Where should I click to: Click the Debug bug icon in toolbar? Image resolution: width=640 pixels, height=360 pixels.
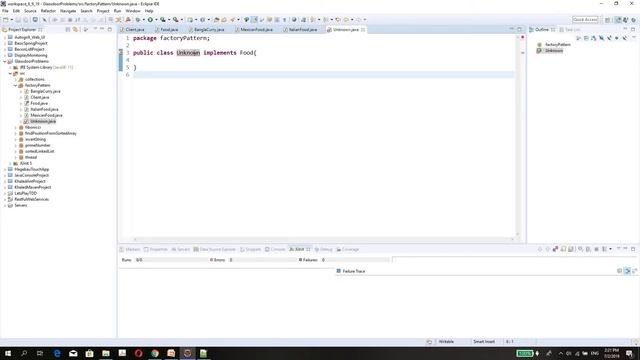(138, 20)
